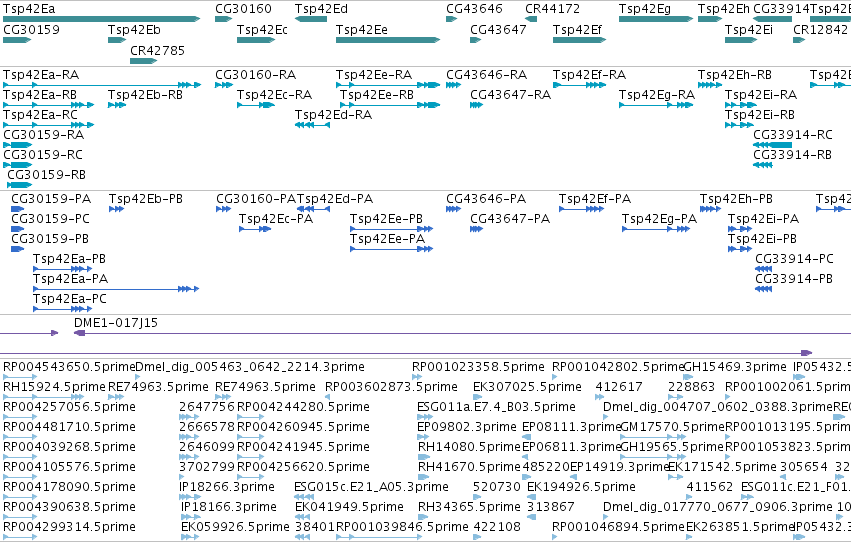The image size is (851, 542).
Task: Click the CG43646-RA transcript label
Action: [487, 74]
